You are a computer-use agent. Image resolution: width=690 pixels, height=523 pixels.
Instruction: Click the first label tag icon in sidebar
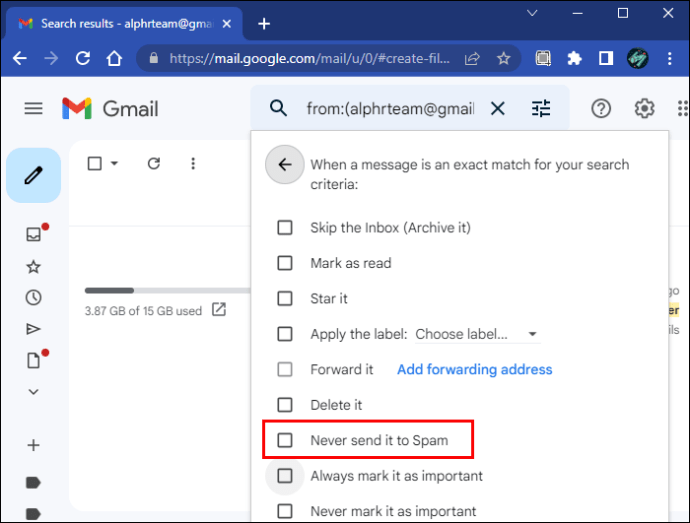(33, 482)
